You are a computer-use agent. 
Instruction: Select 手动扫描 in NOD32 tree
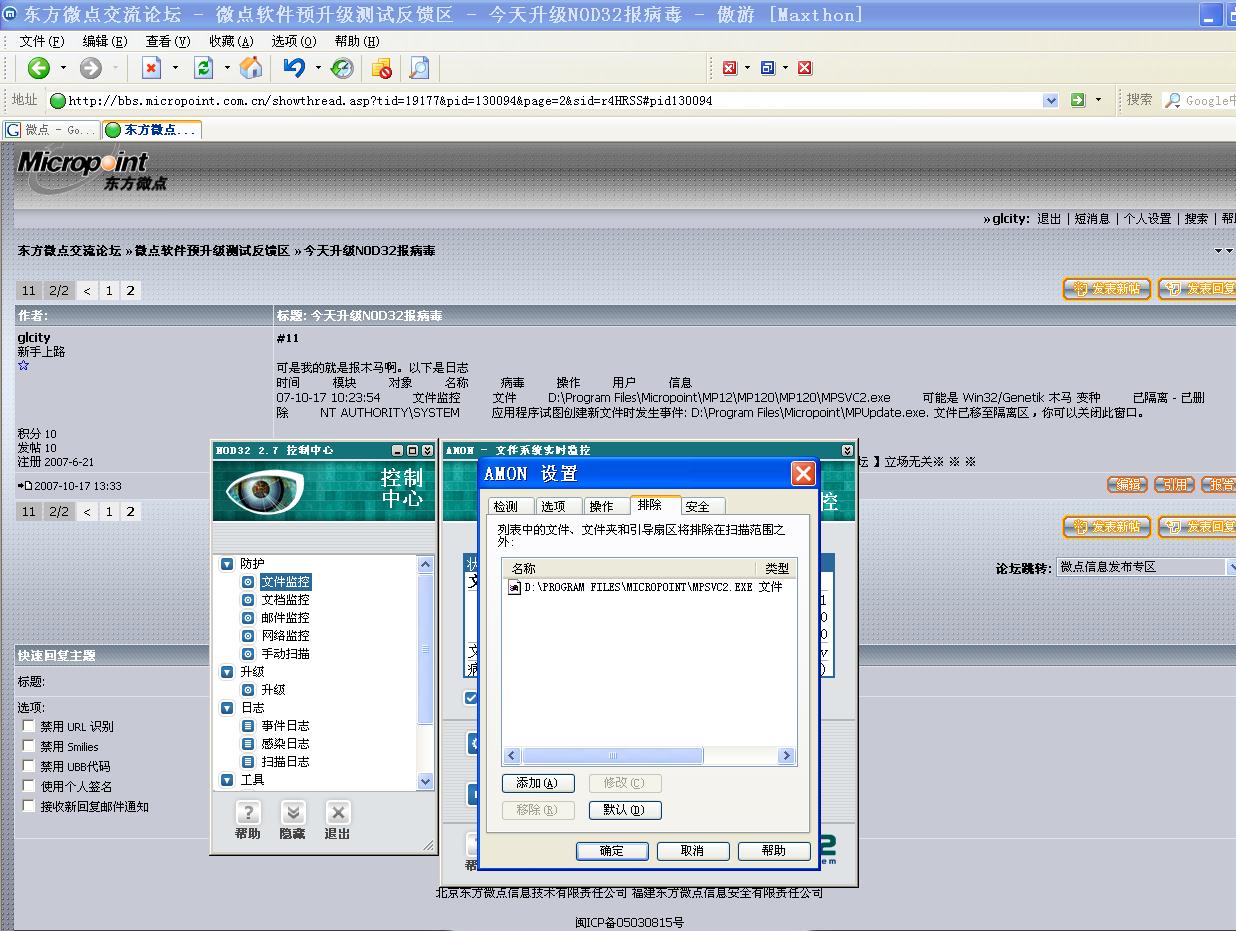(x=285, y=654)
